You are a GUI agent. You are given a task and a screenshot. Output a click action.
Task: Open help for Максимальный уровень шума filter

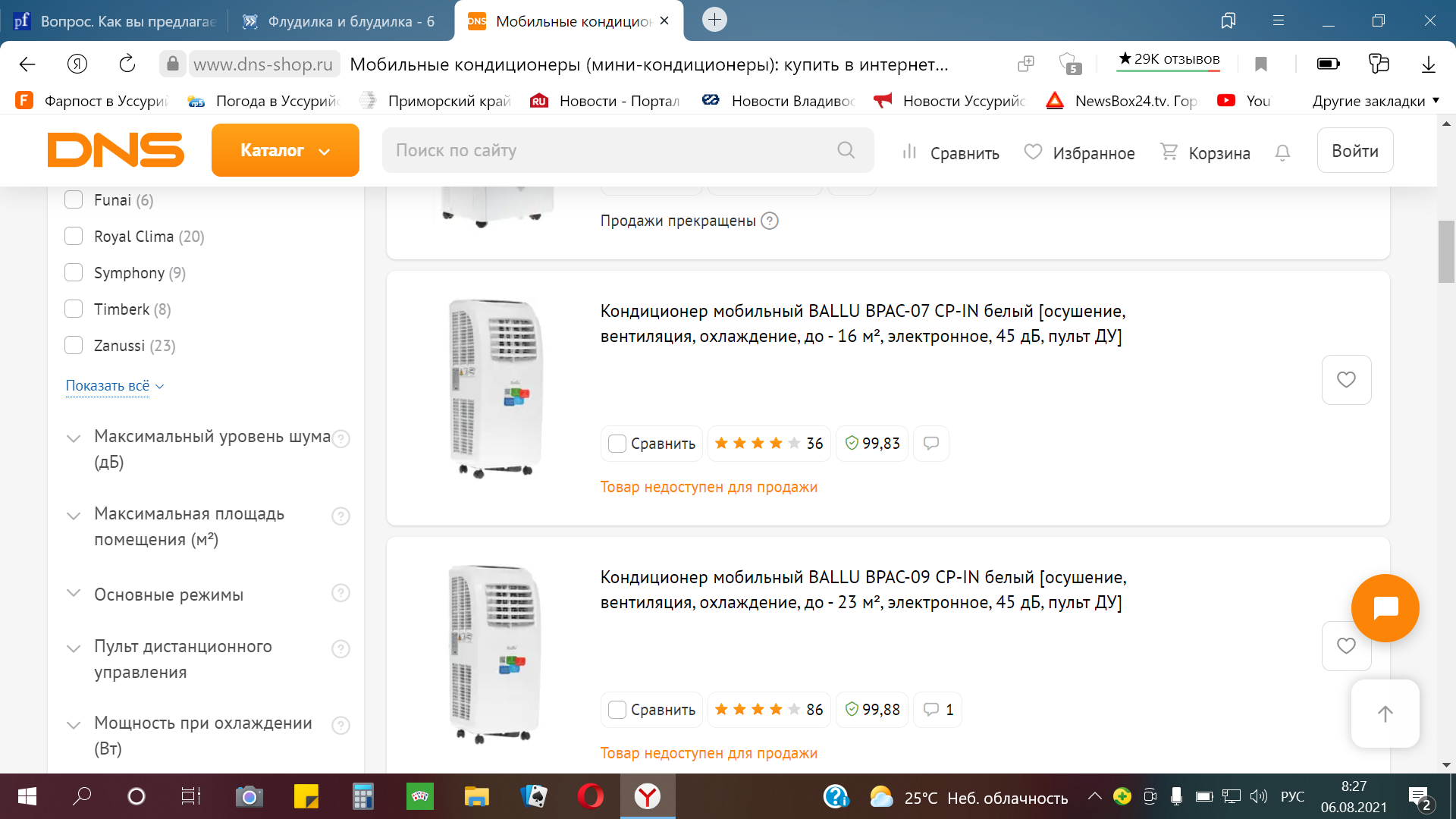[x=341, y=439]
